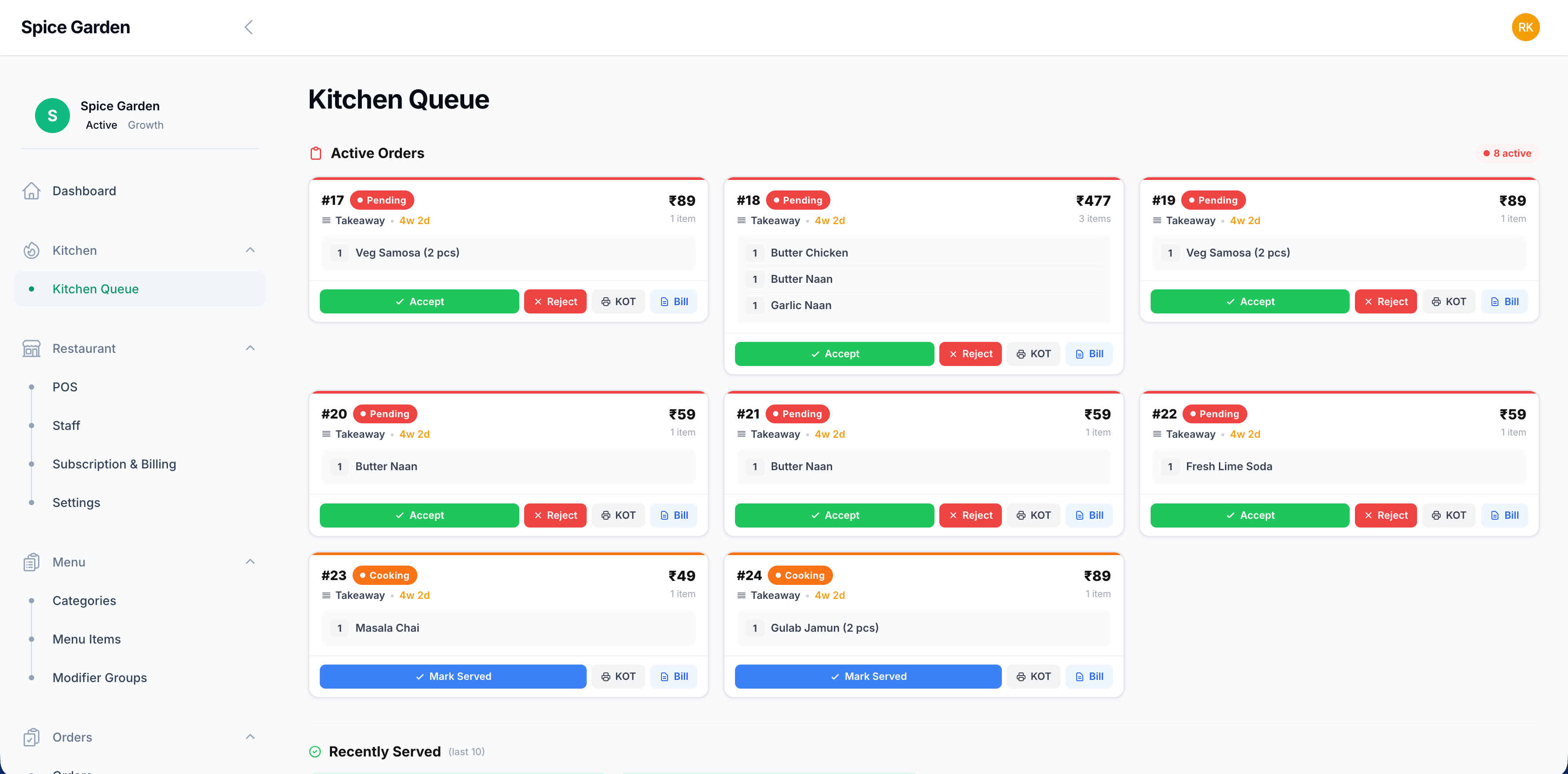This screenshot has width=1568, height=774.
Task: Accept order #19
Action: 1249,301
